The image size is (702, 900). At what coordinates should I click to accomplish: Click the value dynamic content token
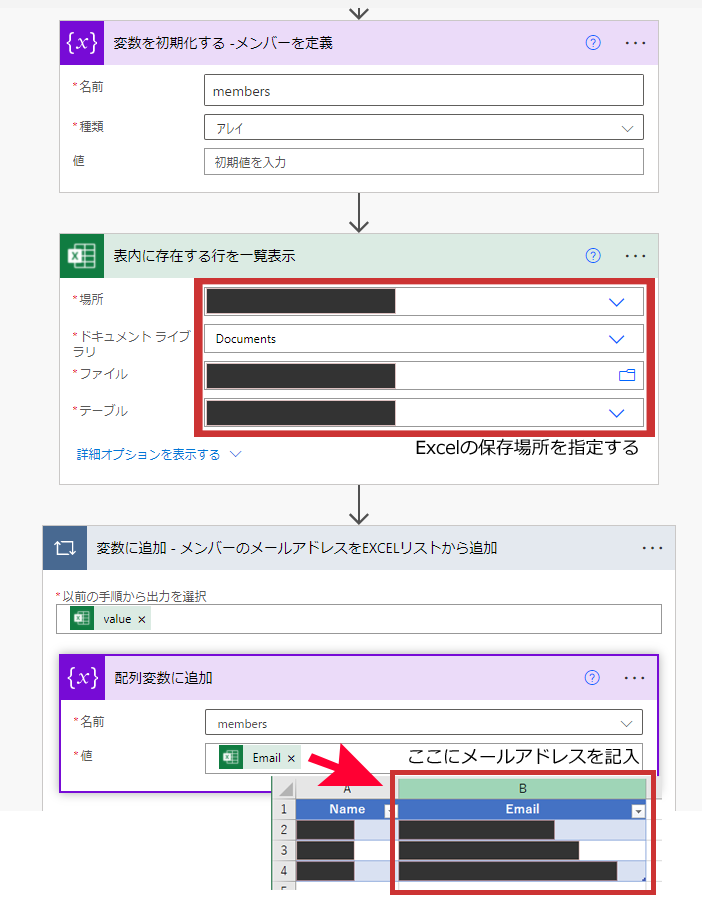click(x=110, y=619)
